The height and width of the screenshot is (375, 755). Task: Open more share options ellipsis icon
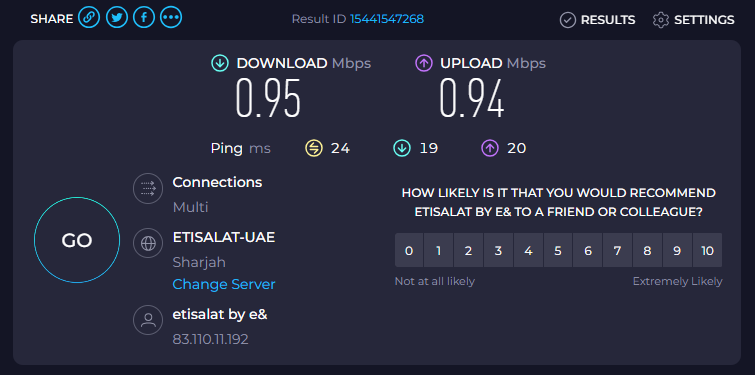pos(171,18)
